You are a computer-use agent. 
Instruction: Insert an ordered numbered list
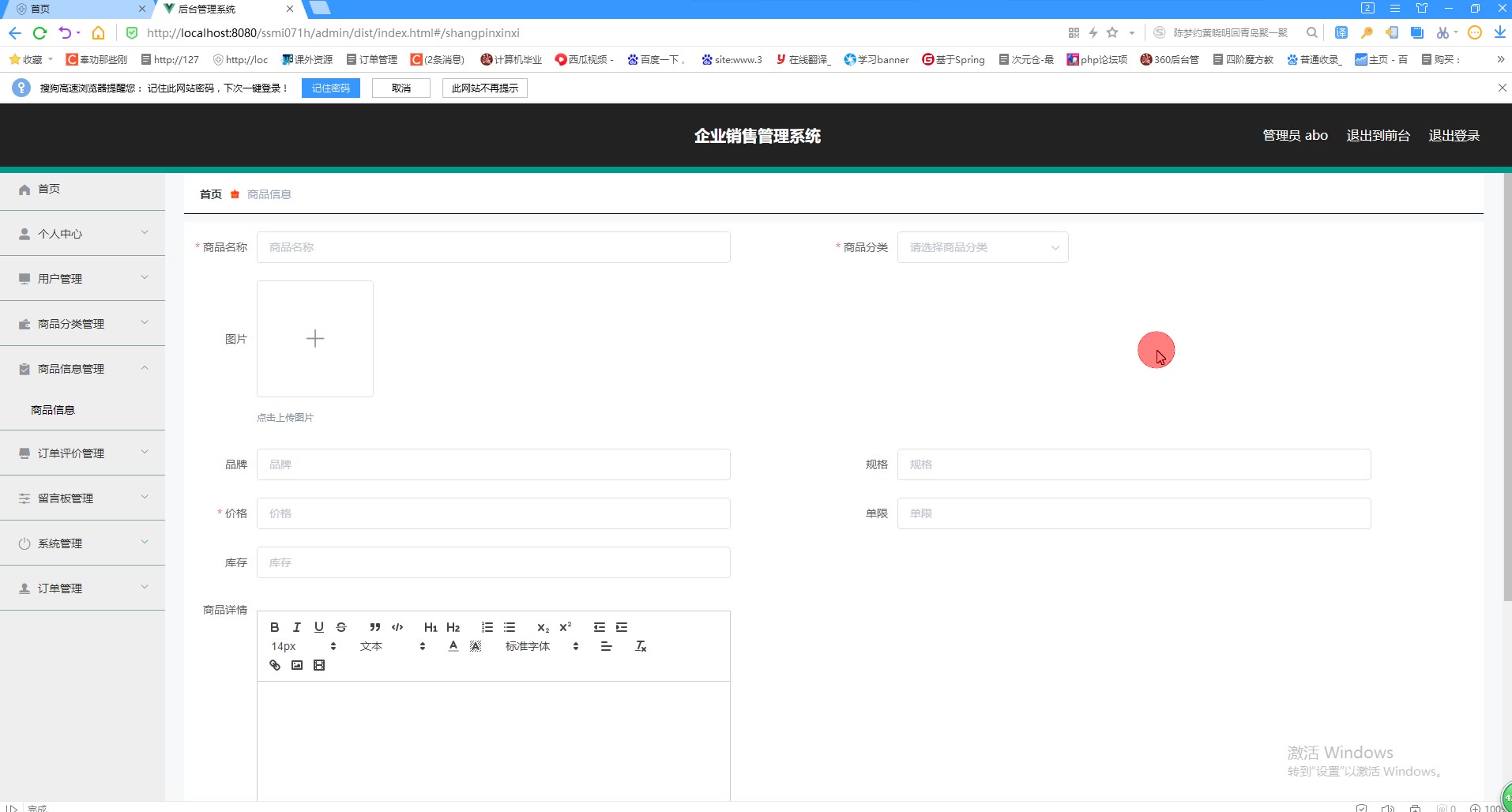(487, 627)
